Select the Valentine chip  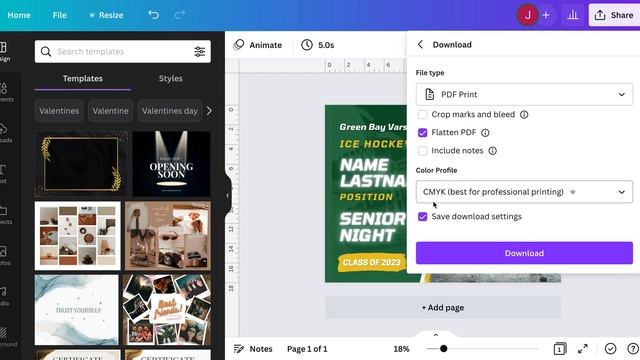click(110, 111)
